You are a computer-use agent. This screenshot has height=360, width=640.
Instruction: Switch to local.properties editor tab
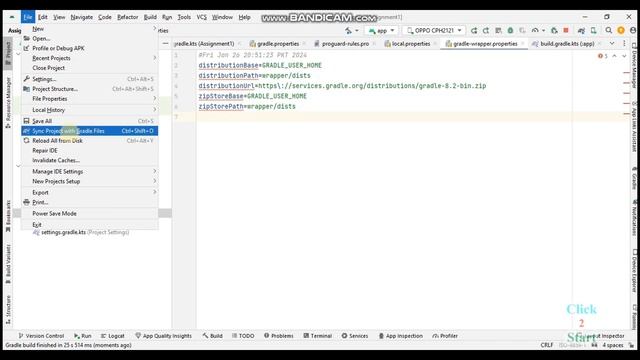pos(411,44)
